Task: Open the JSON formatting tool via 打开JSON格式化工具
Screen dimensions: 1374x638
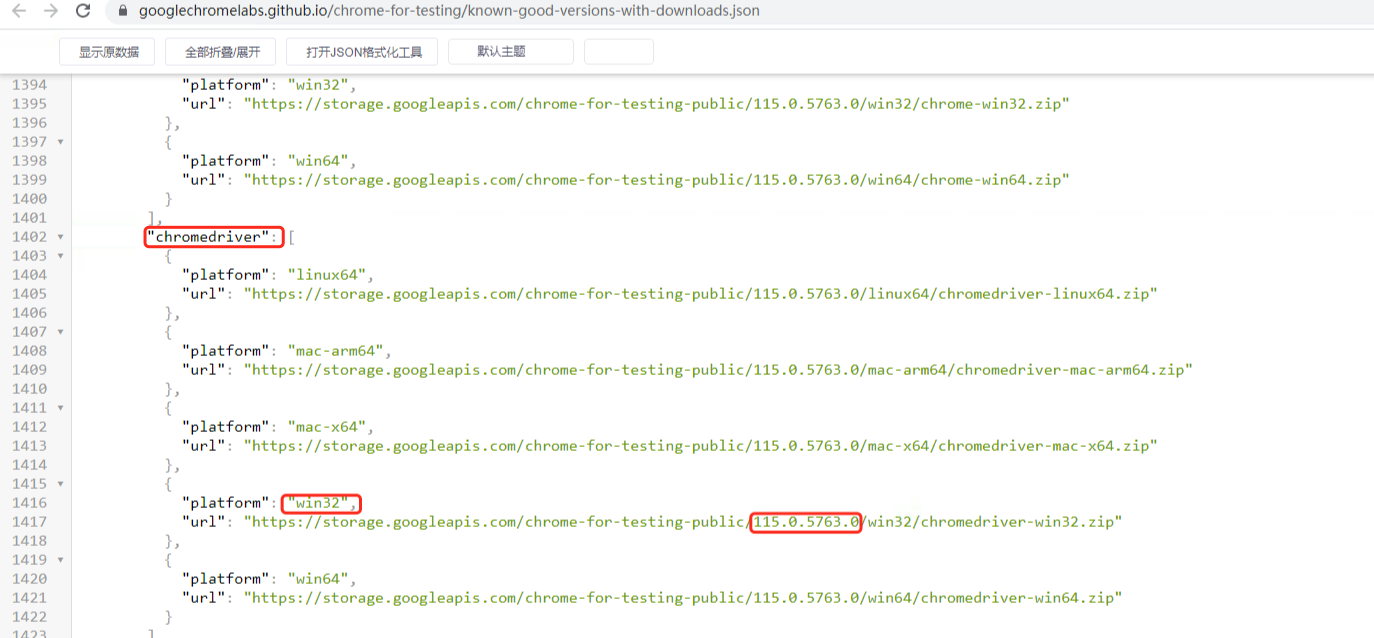Action: [x=362, y=51]
